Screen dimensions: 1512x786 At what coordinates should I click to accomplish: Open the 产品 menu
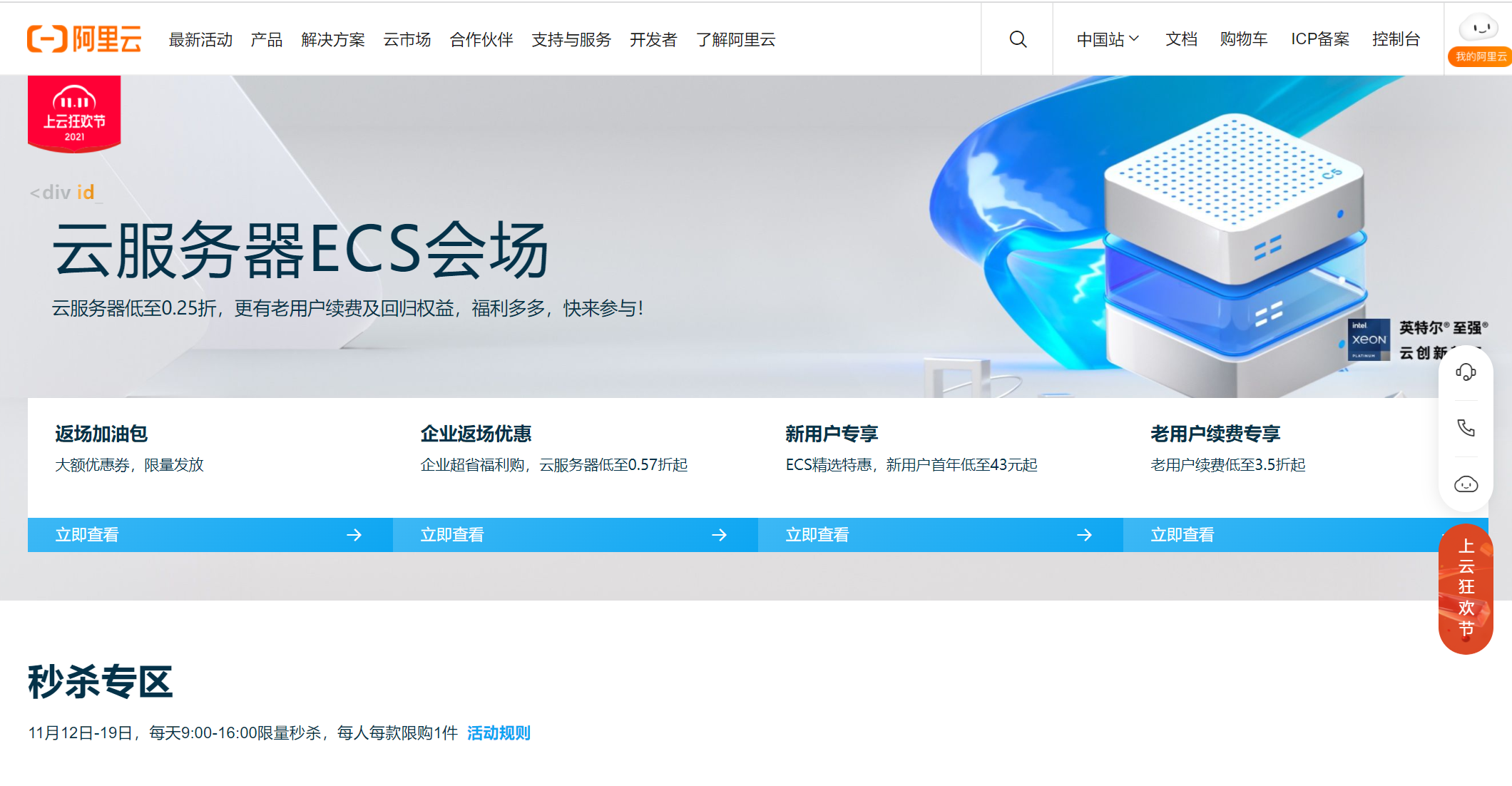(x=267, y=39)
